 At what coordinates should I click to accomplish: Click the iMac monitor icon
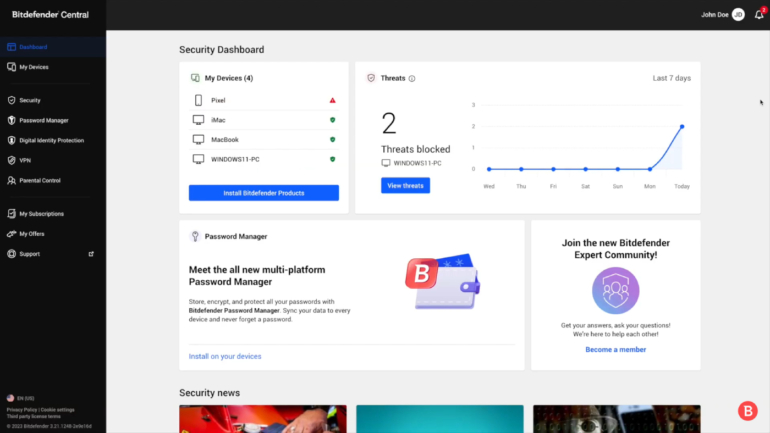point(198,120)
